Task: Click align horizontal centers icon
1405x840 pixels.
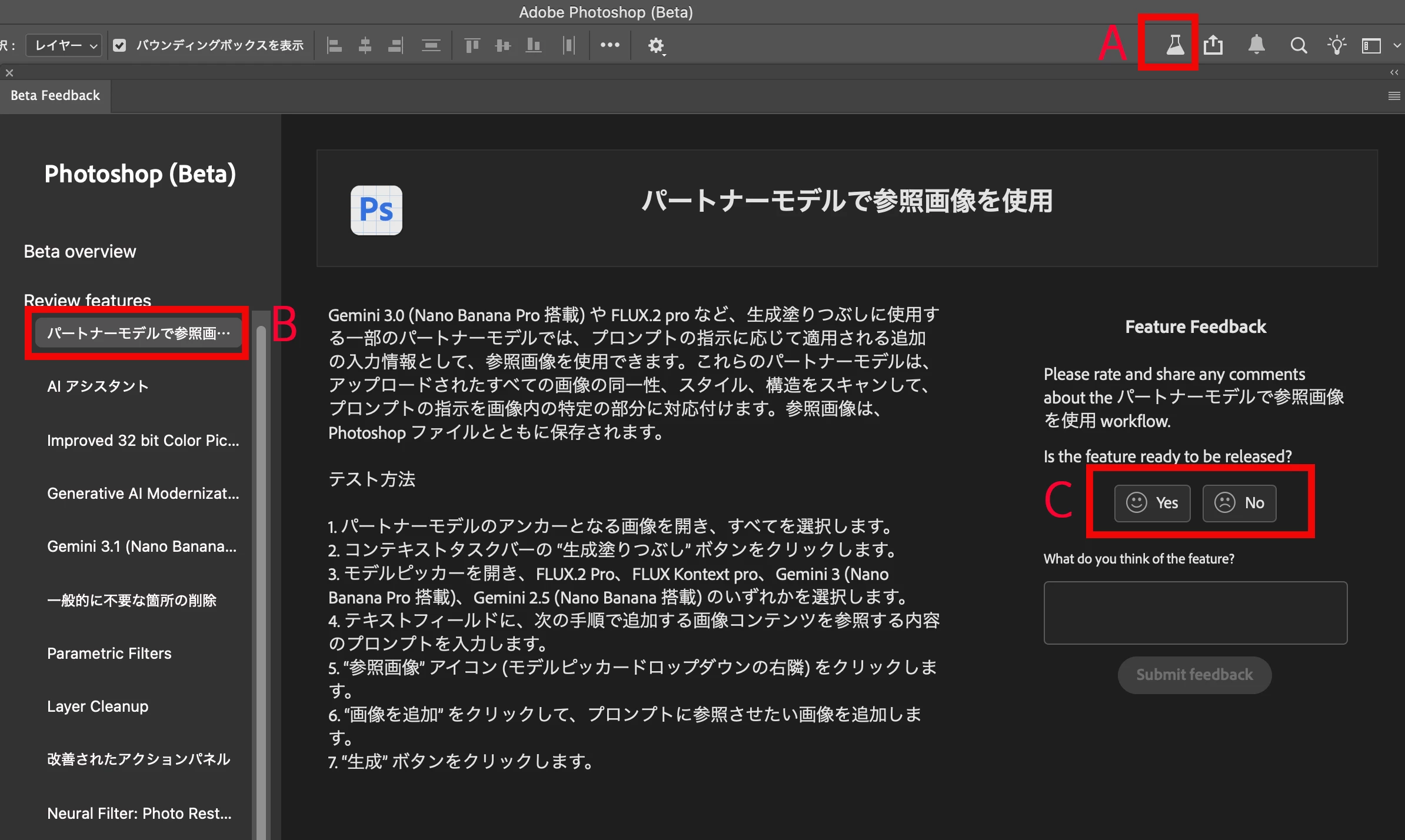Action: click(365, 45)
